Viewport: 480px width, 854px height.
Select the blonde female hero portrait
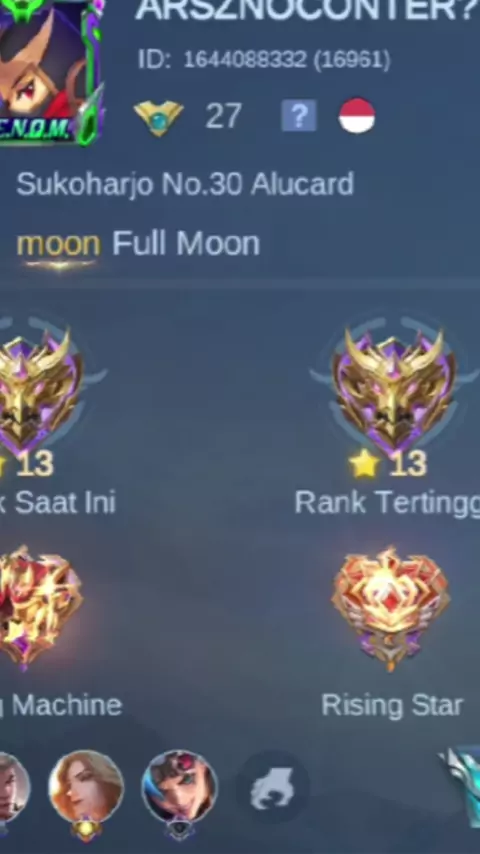(86, 788)
